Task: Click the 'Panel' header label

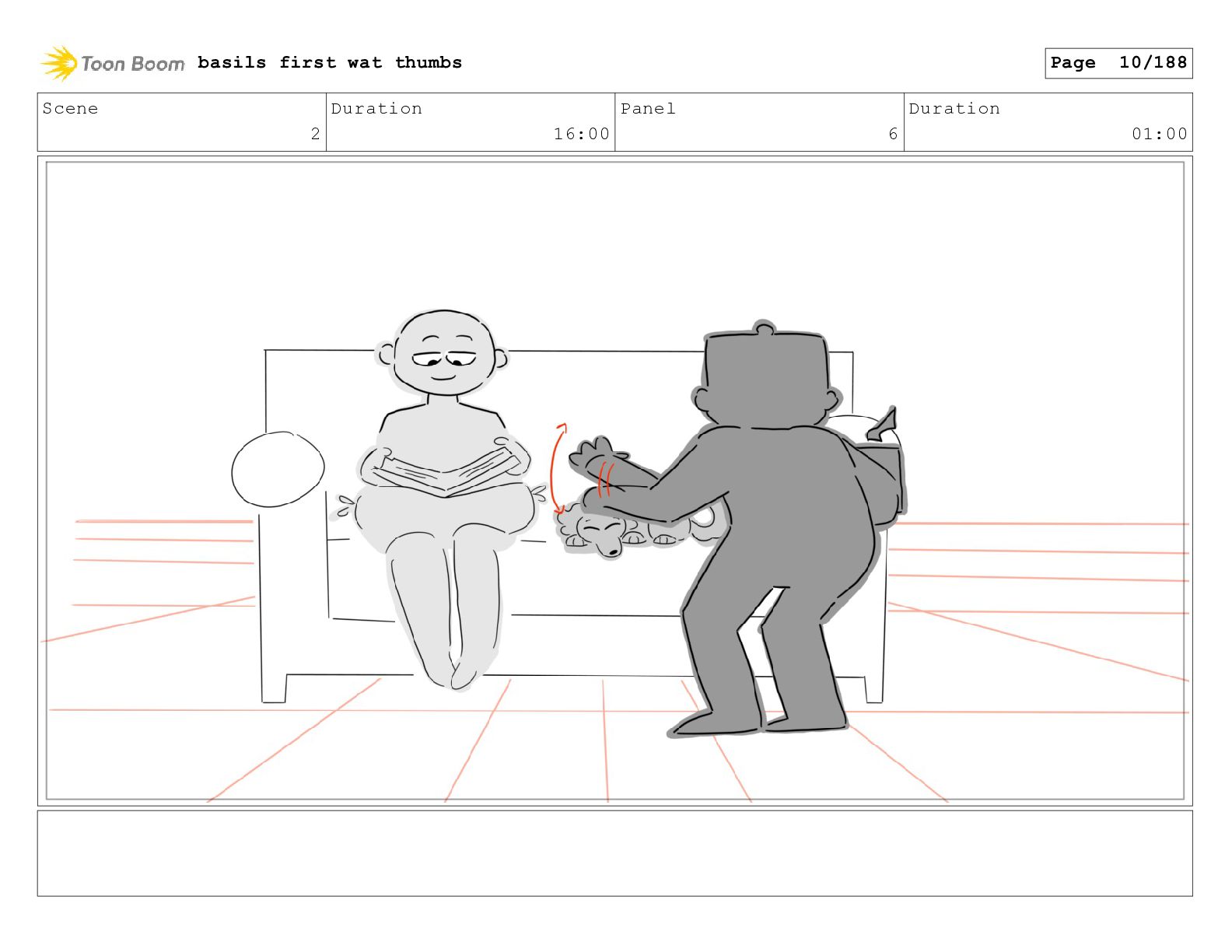Action: 648,108
